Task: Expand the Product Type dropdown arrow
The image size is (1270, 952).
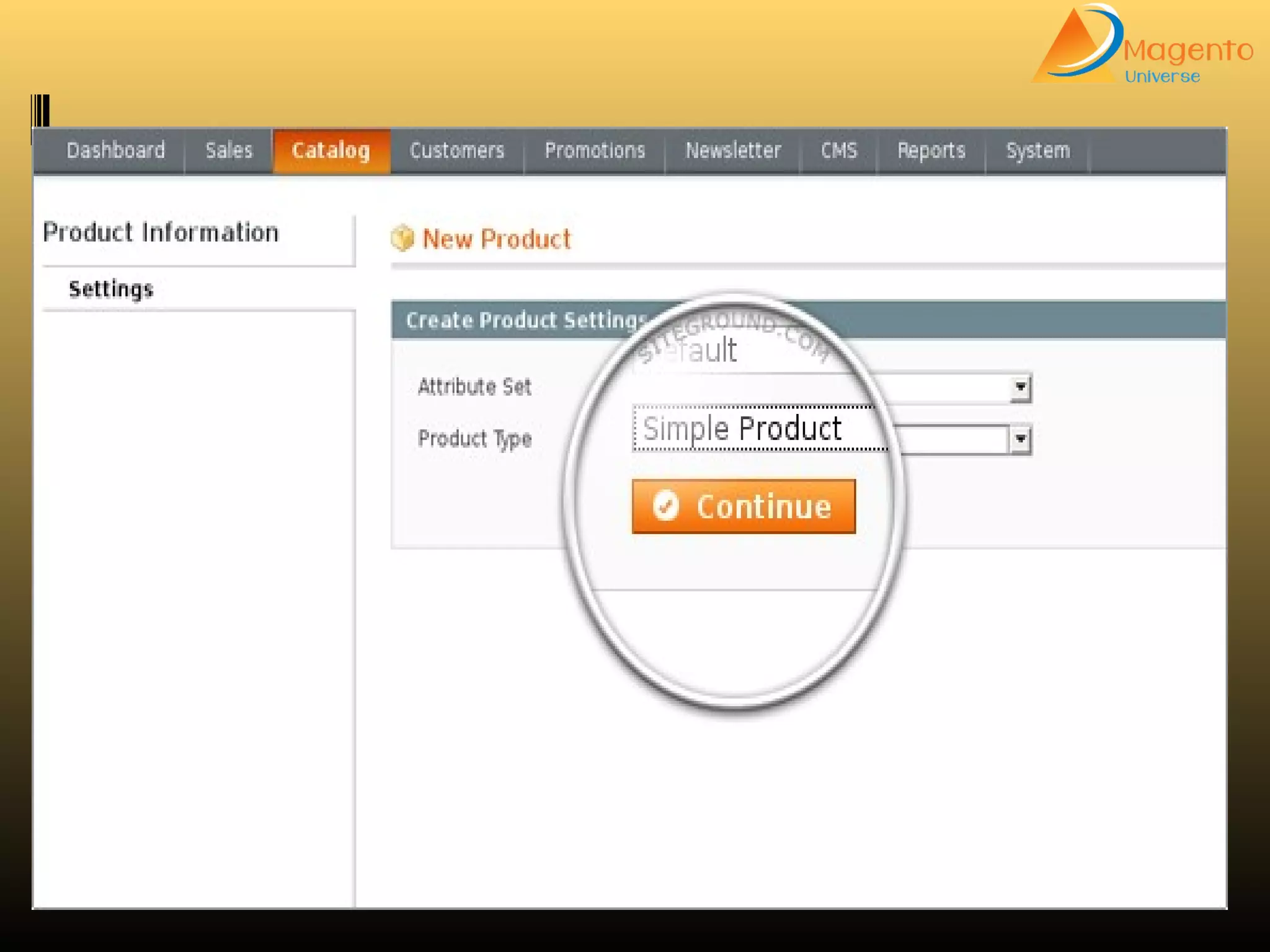Action: point(1020,439)
